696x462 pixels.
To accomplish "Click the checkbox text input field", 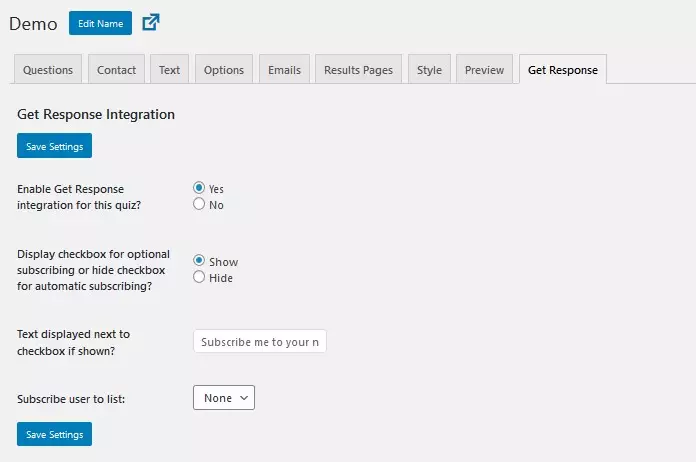I will click(260, 341).
